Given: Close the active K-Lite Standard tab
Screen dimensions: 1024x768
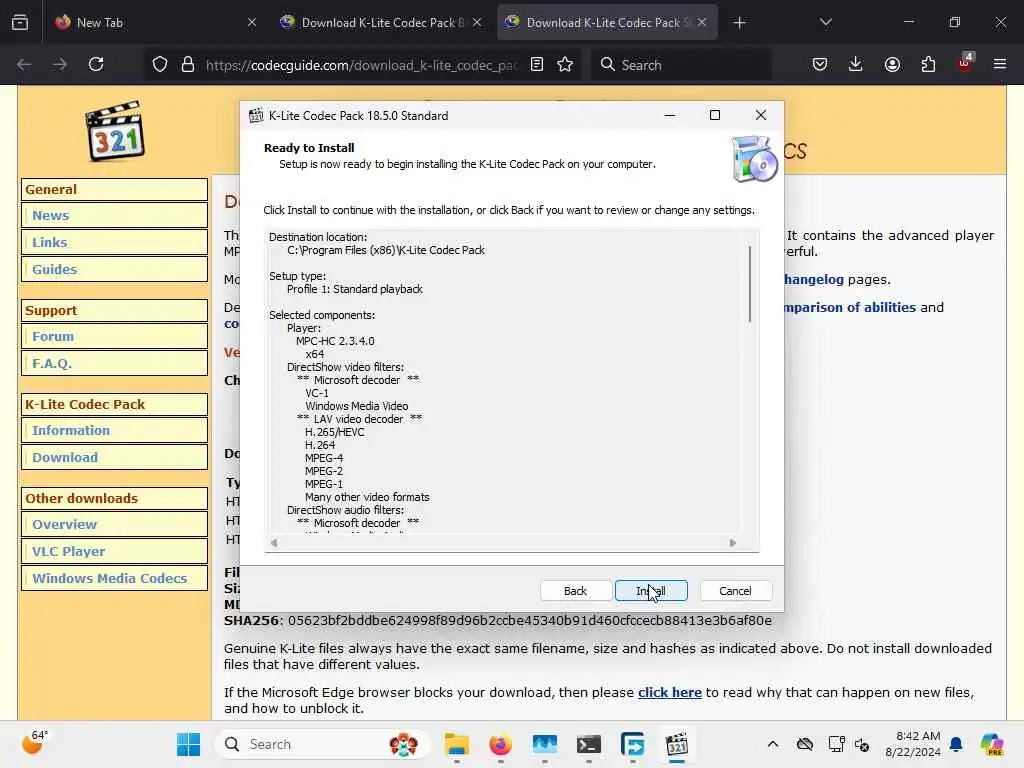Looking at the screenshot, I should [x=702, y=22].
